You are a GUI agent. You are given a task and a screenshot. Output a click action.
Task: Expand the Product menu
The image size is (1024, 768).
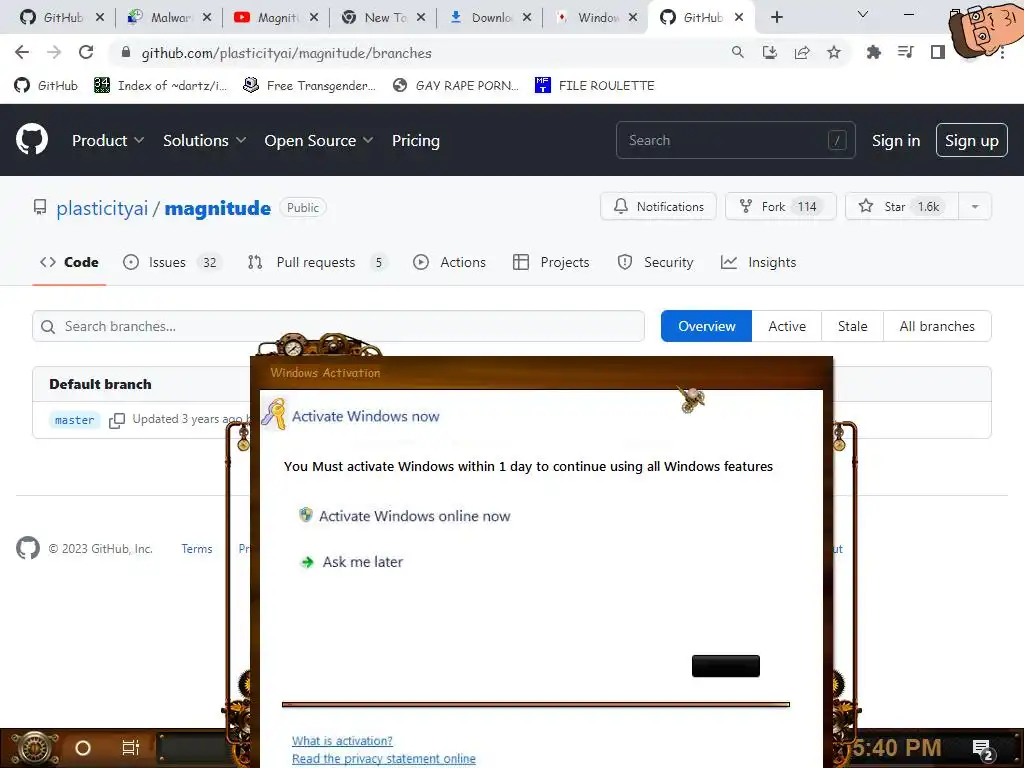108,140
